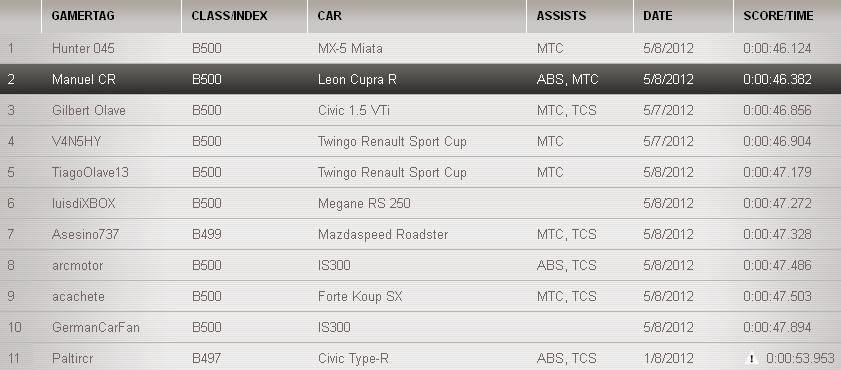Image resolution: width=841 pixels, height=370 pixels.
Task: Sort by the GAMERTAG column header
Action: tap(83, 16)
